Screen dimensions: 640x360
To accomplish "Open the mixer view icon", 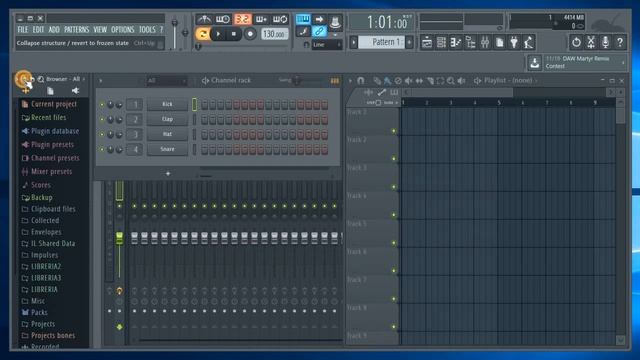I will (484, 42).
